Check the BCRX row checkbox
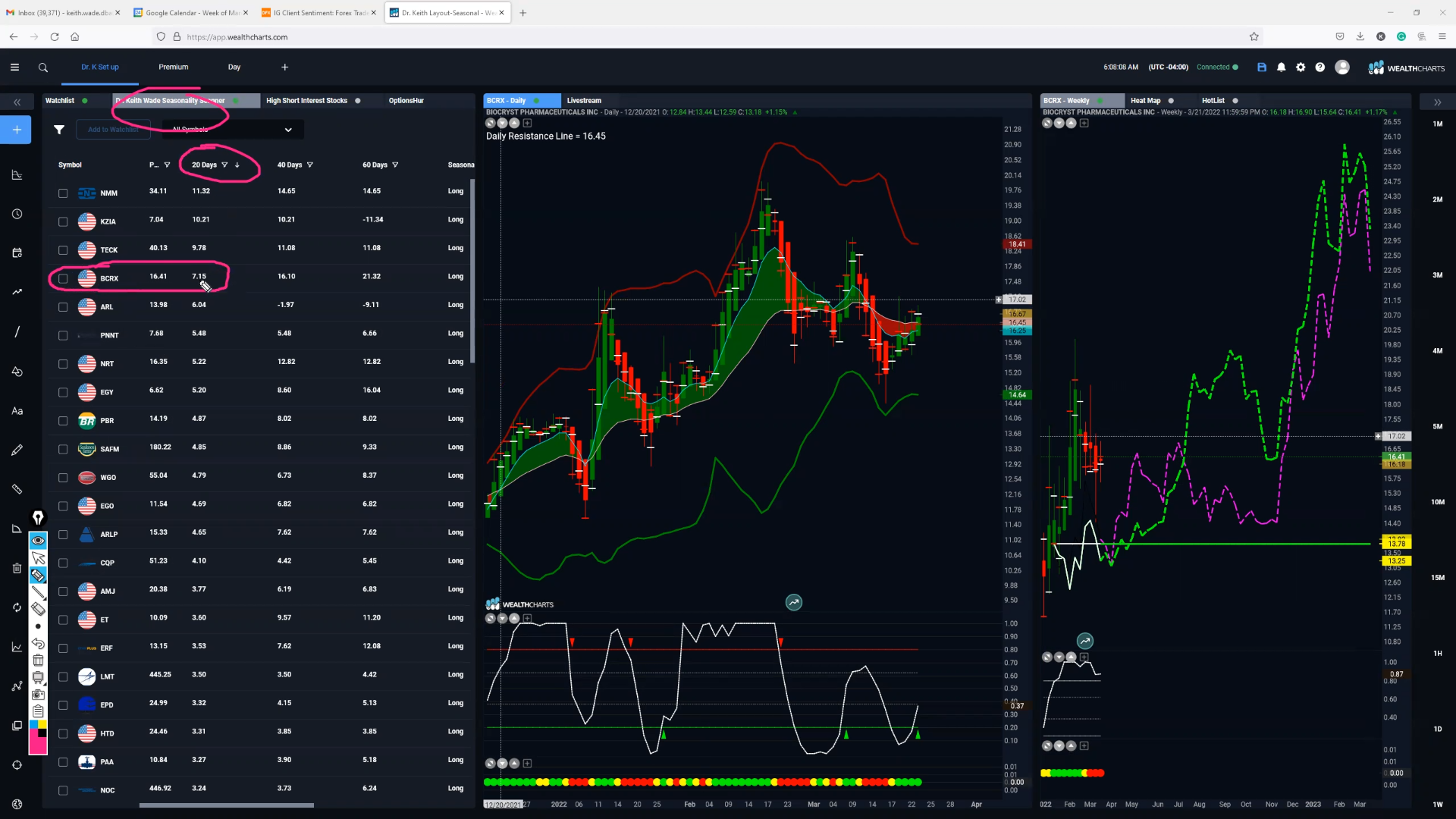 click(63, 279)
